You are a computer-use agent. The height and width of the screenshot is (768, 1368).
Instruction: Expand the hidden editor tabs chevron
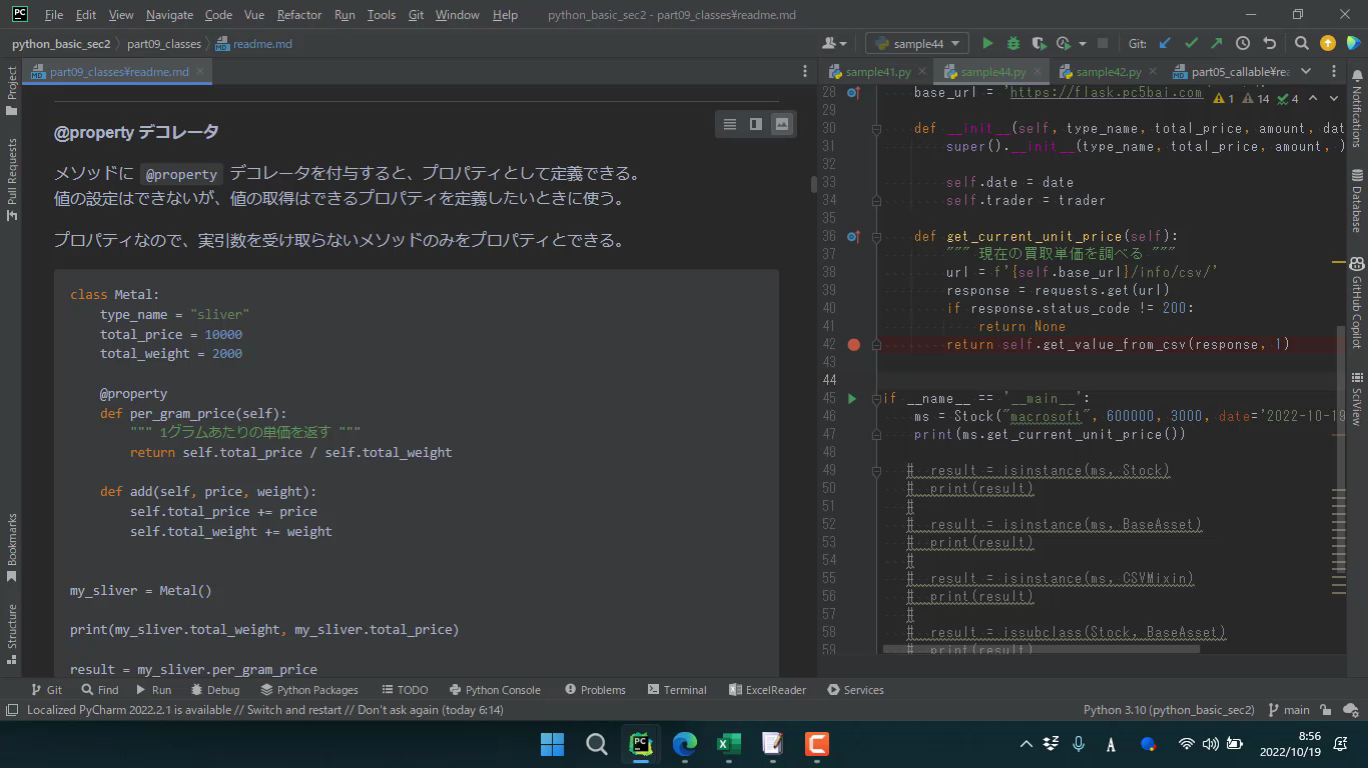(x=1305, y=71)
